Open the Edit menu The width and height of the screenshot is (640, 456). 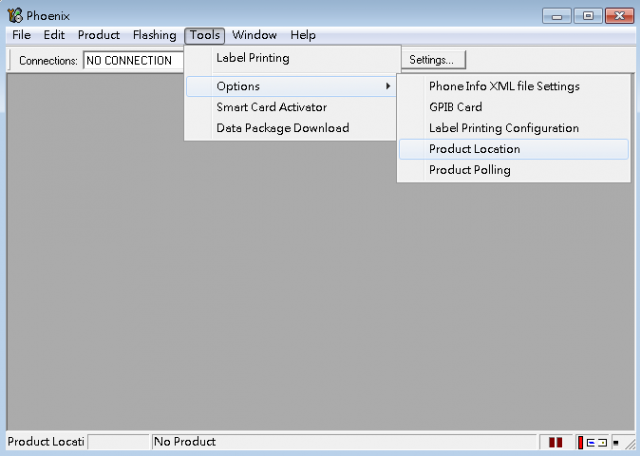click(x=54, y=35)
